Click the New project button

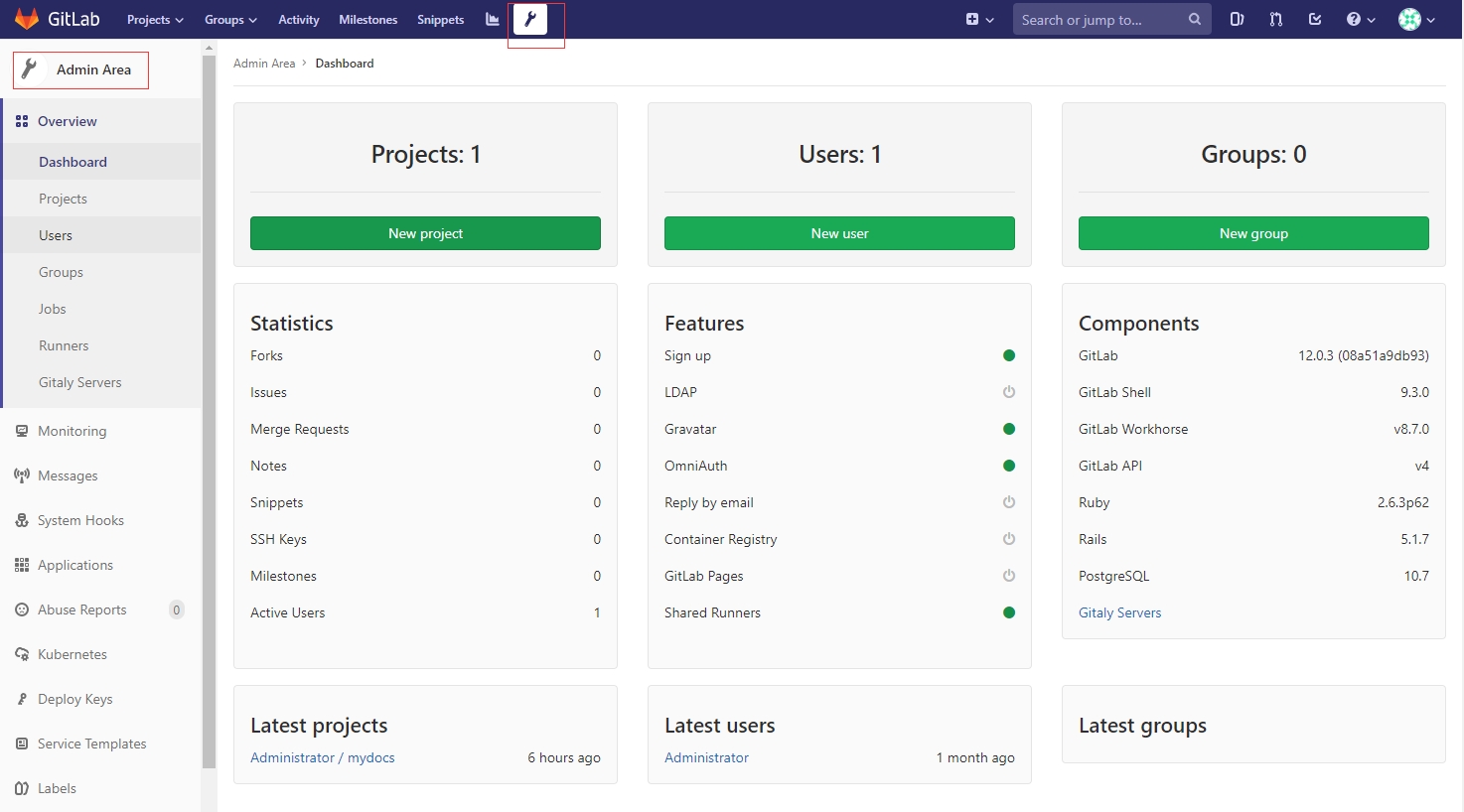point(425,233)
